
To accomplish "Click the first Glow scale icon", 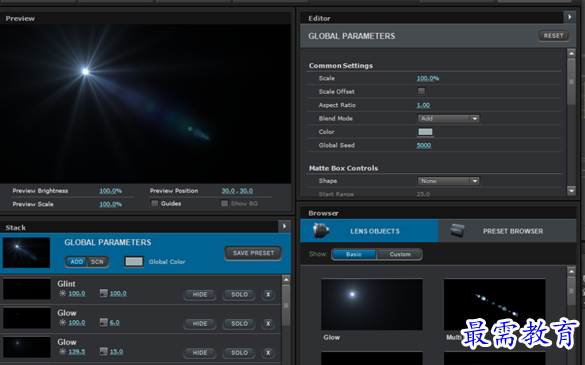I will pos(103,322).
